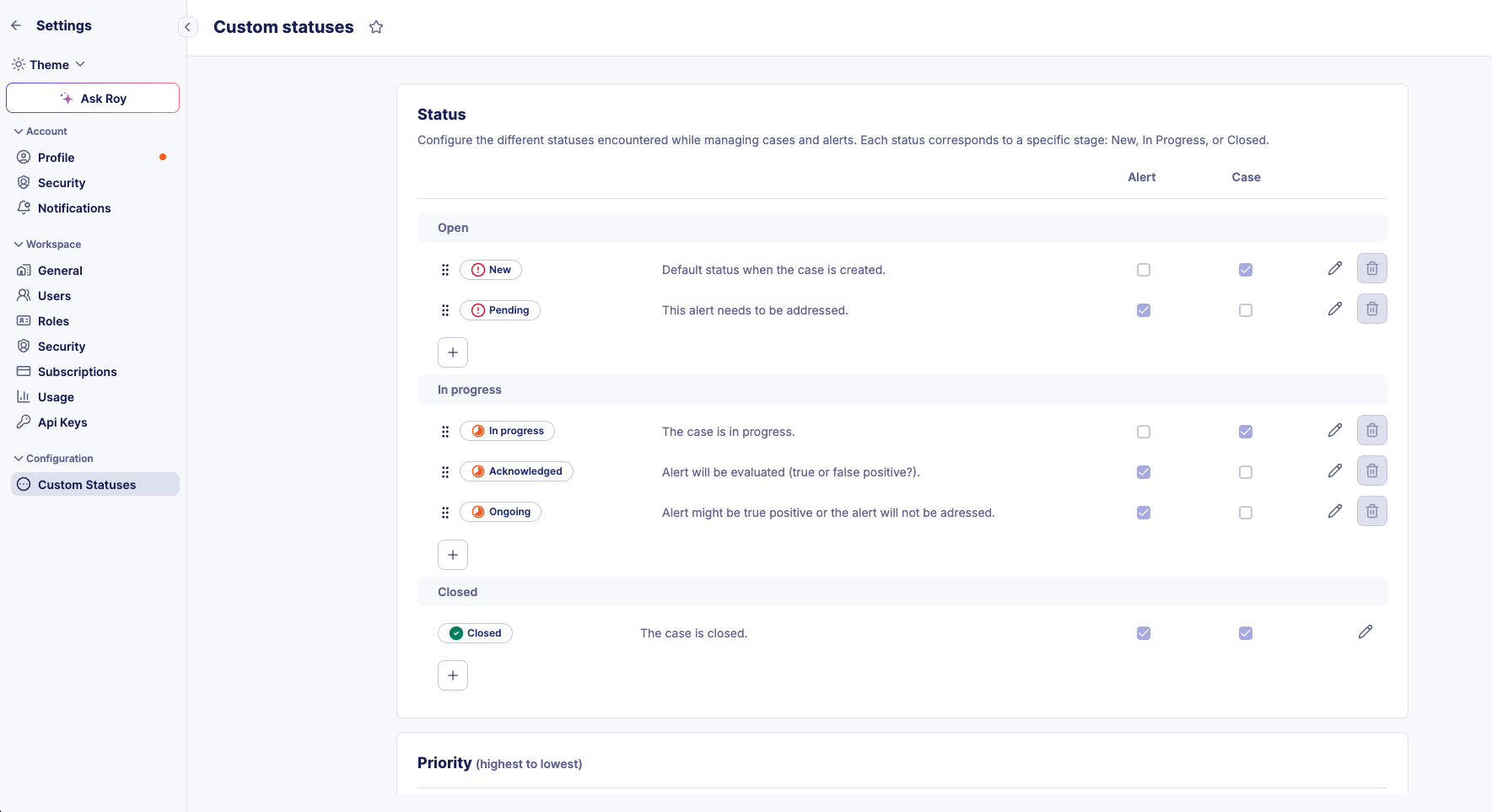Delete the Ongoing status with trash icon

tap(1371, 511)
